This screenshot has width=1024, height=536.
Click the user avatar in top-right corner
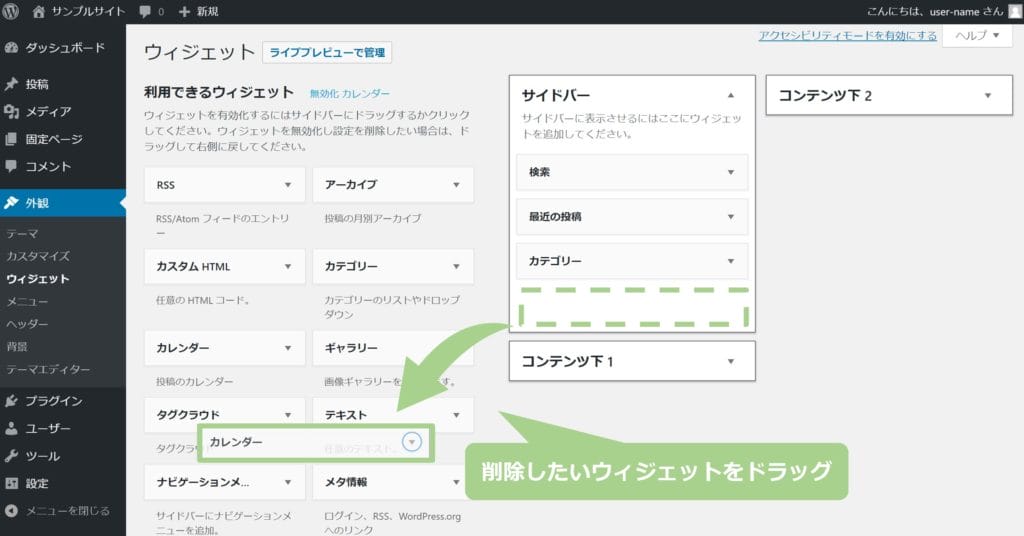1014,11
